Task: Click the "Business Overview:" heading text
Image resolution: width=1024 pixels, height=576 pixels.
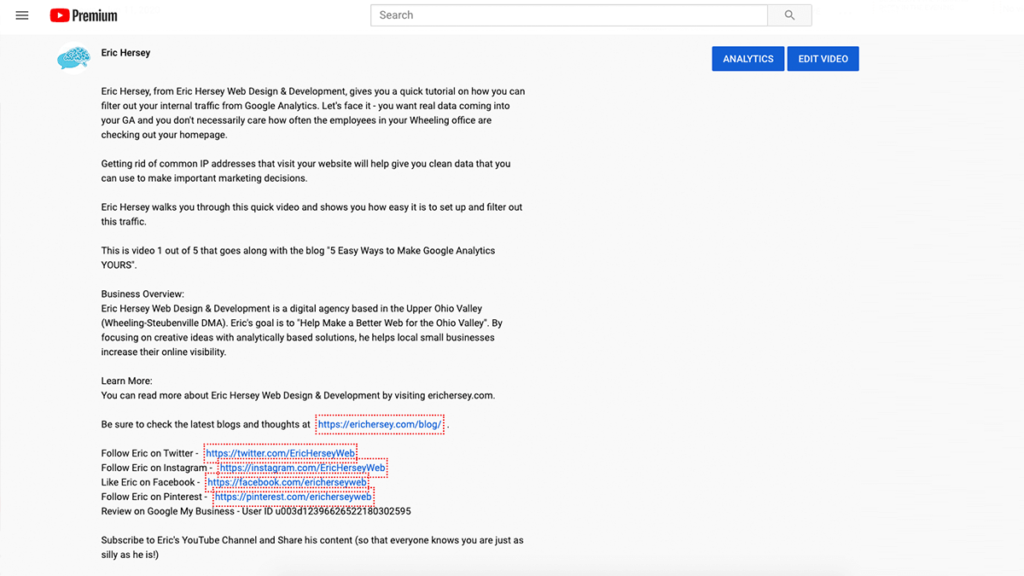Action: [x=143, y=294]
